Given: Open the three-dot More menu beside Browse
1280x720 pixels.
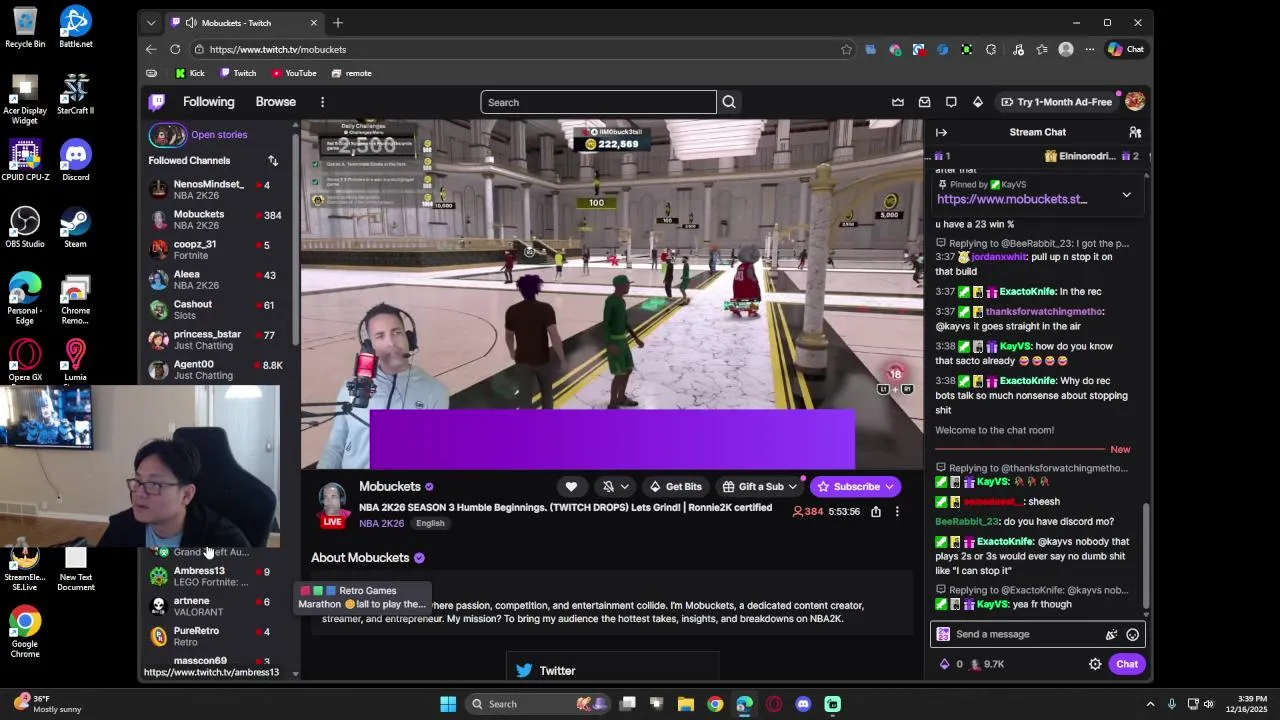Looking at the screenshot, I should pos(322,102).
